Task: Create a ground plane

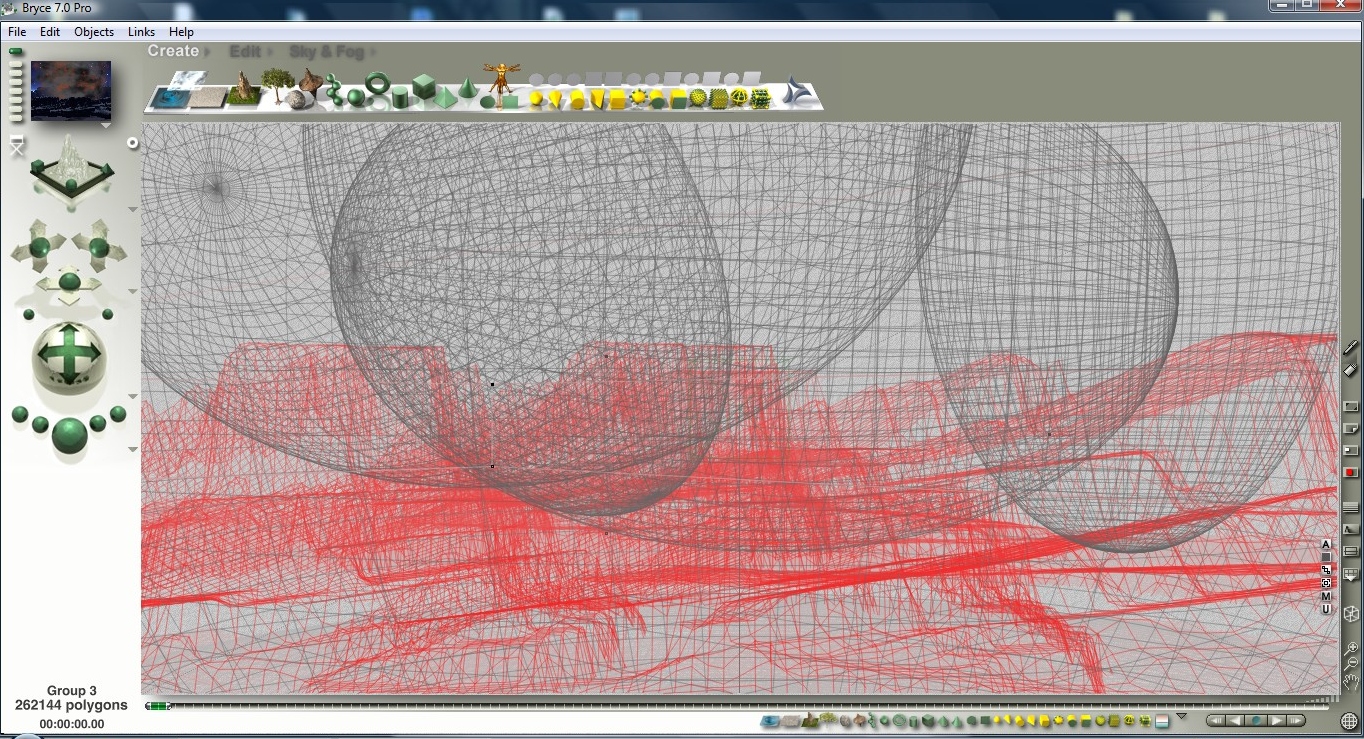Action: click(x=207, y=97)
